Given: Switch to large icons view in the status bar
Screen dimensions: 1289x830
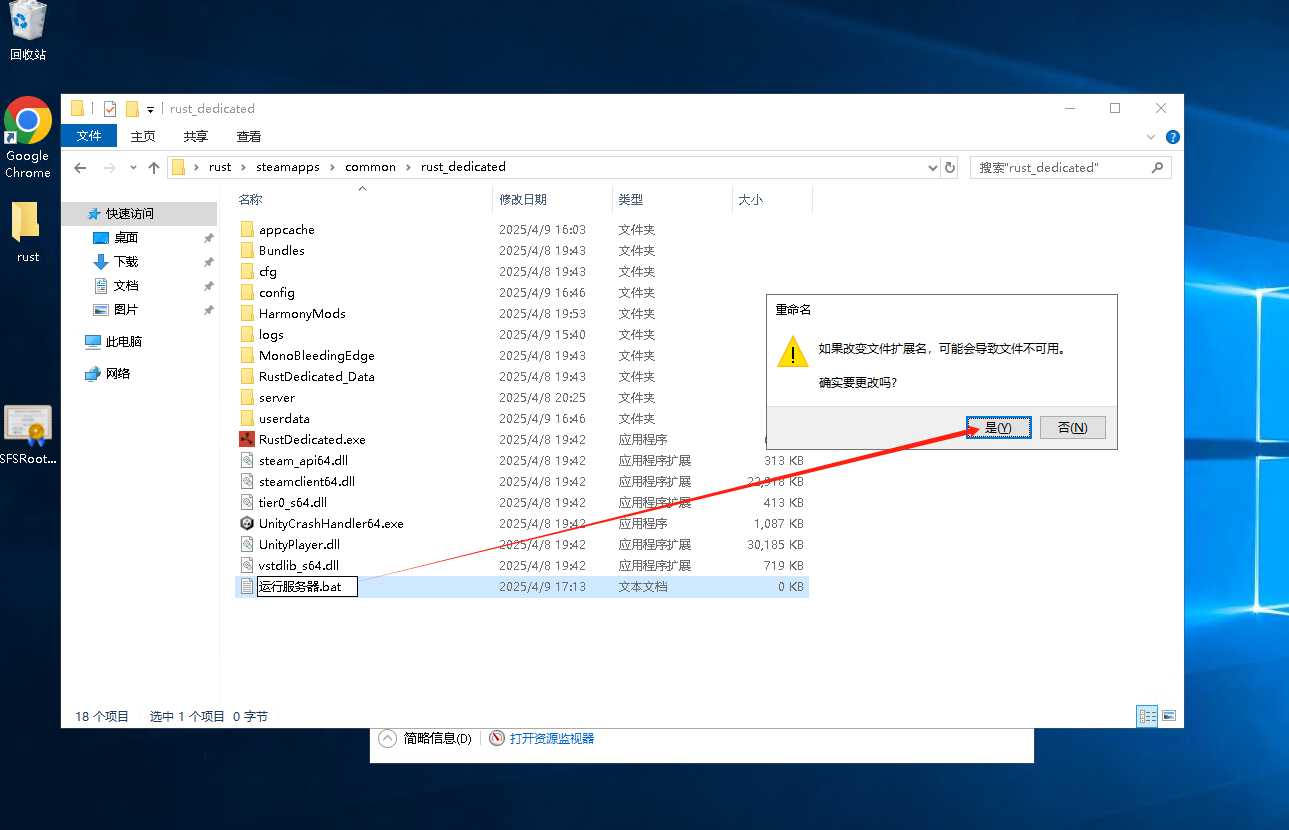Looking at the screenshot, I should point(1168,716).
